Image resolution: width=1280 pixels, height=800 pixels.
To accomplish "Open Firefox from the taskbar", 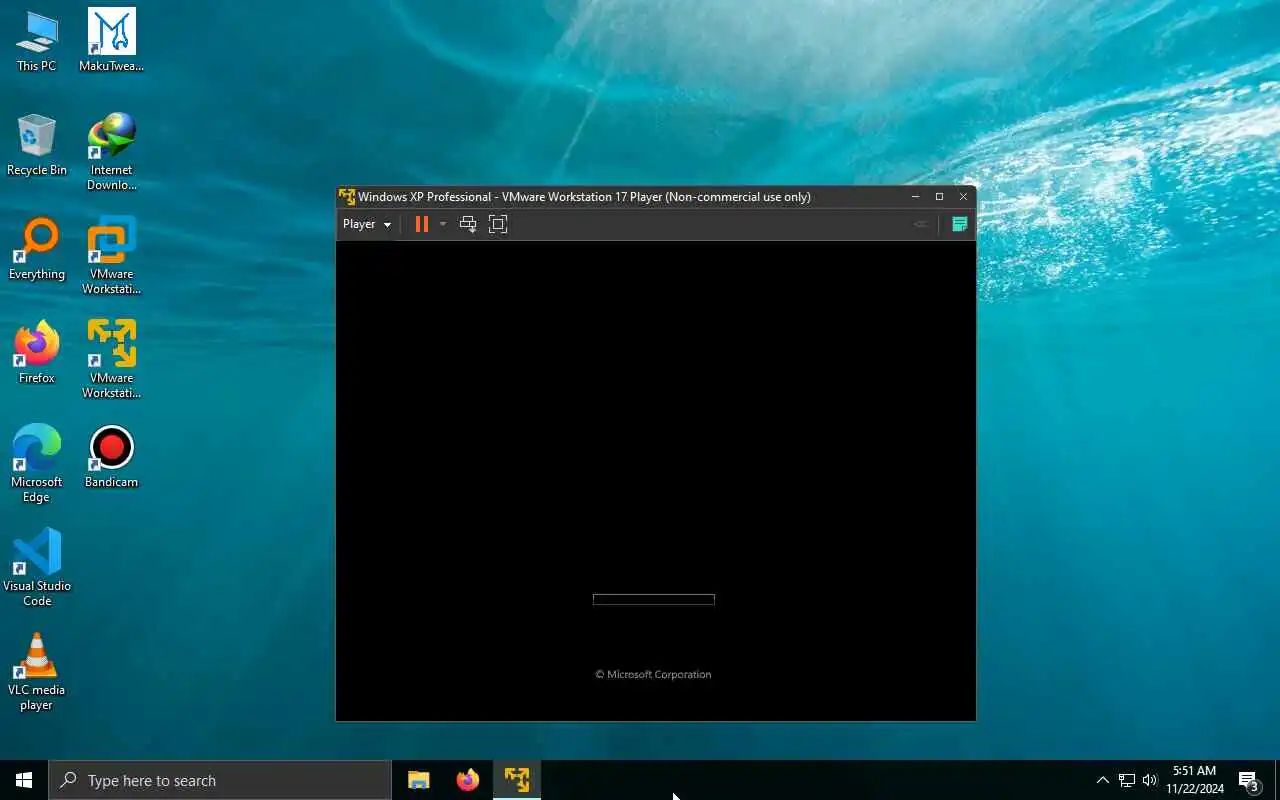I will click(x=468, y=780).
